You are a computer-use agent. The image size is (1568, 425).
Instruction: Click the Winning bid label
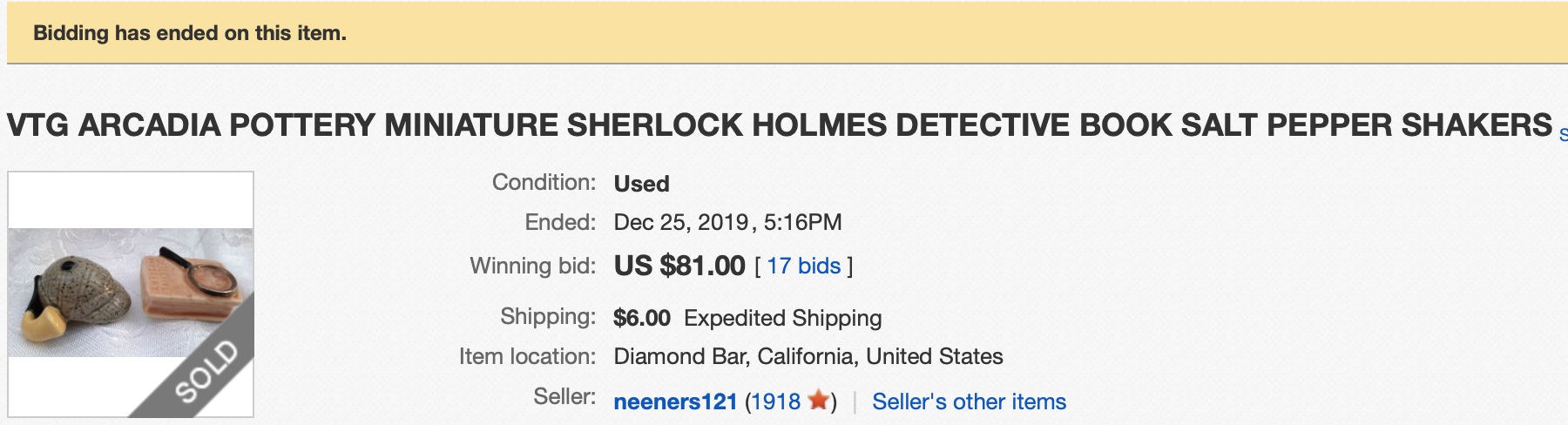(532, 266)
